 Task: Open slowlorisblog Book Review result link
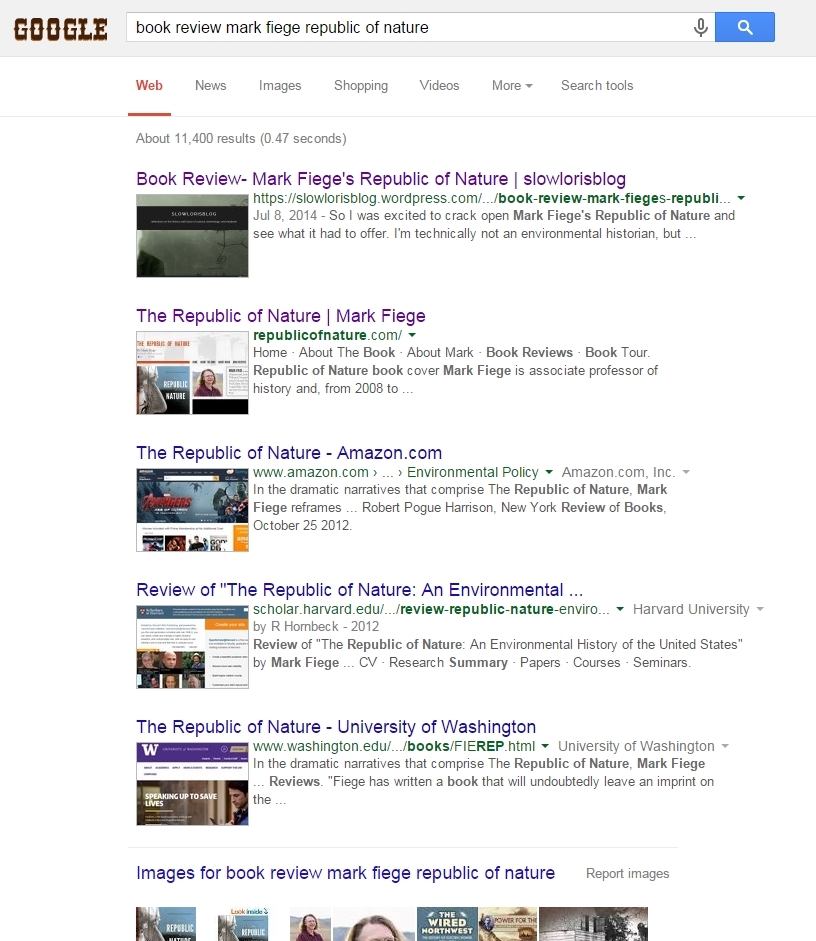[381, 179]
